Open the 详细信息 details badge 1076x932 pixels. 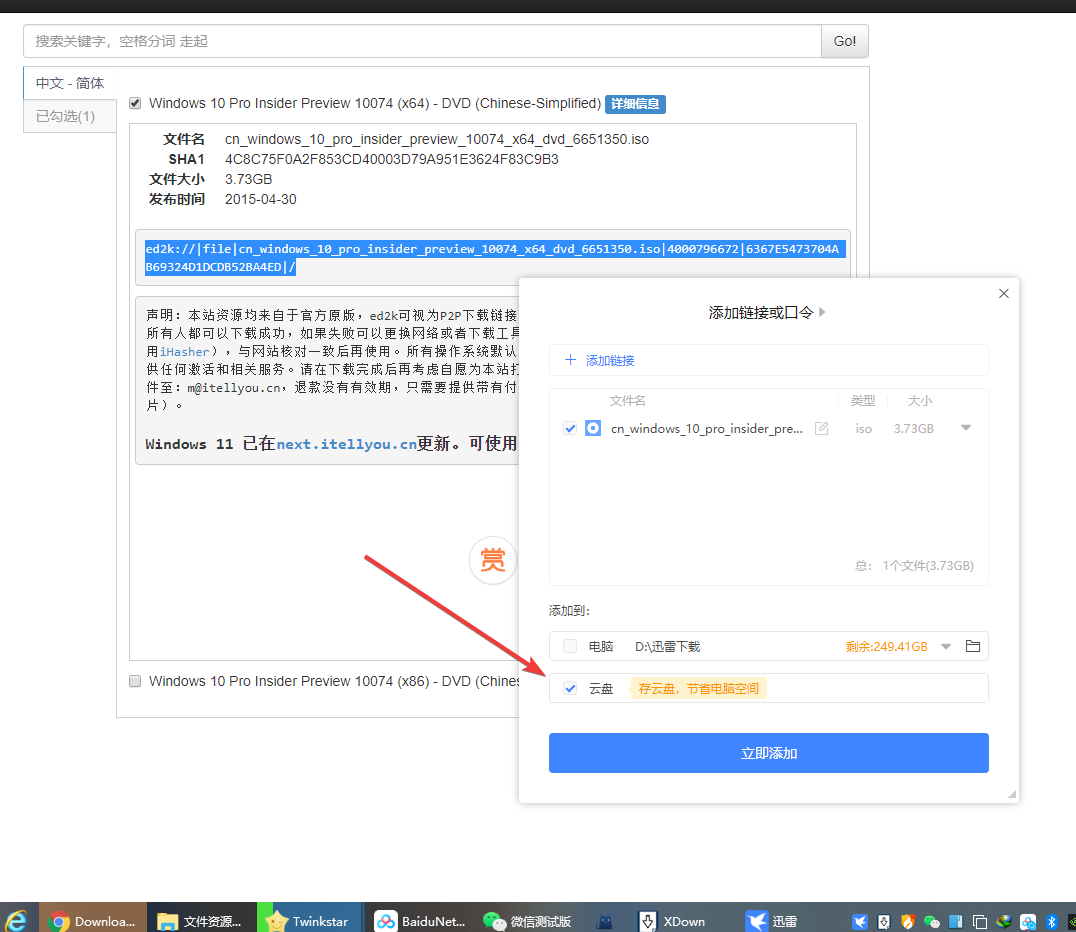635,104
